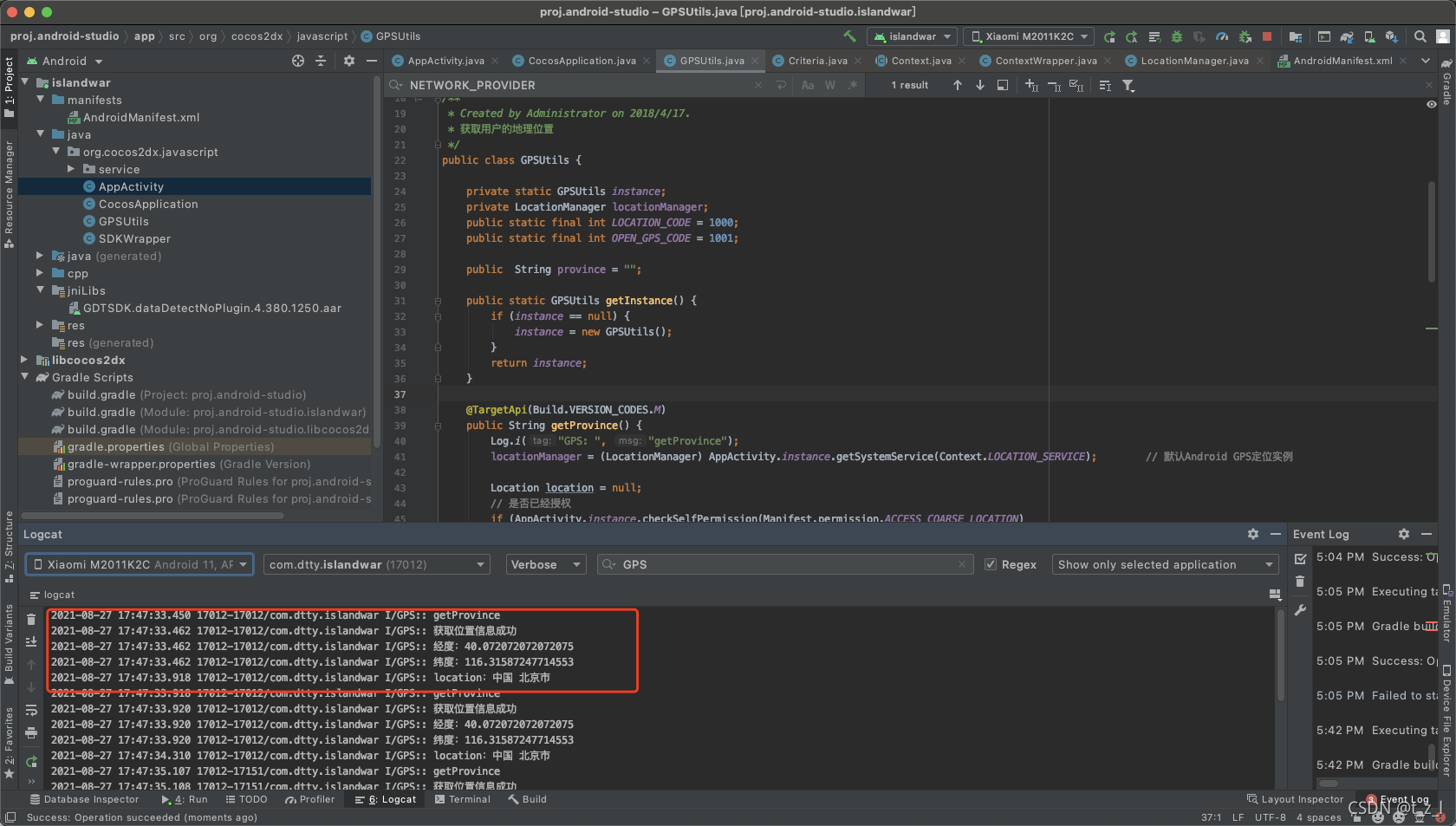Image resolution: width=1456 pixels, height=826 pixels.
Task: Open Logcat device dropdown Xiaomi M2011K2C
Action: [x=140, y=564]
